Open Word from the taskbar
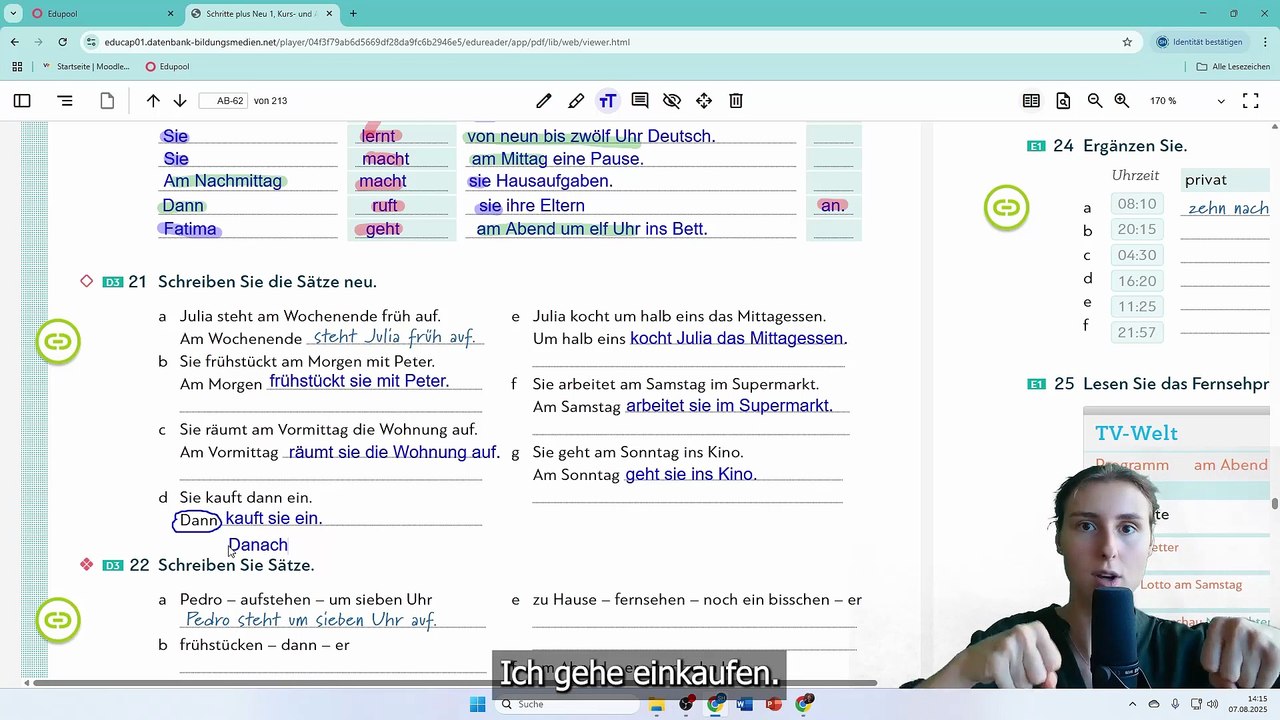The height and width of the screenshot is (720, 1280). click(744, 704)
